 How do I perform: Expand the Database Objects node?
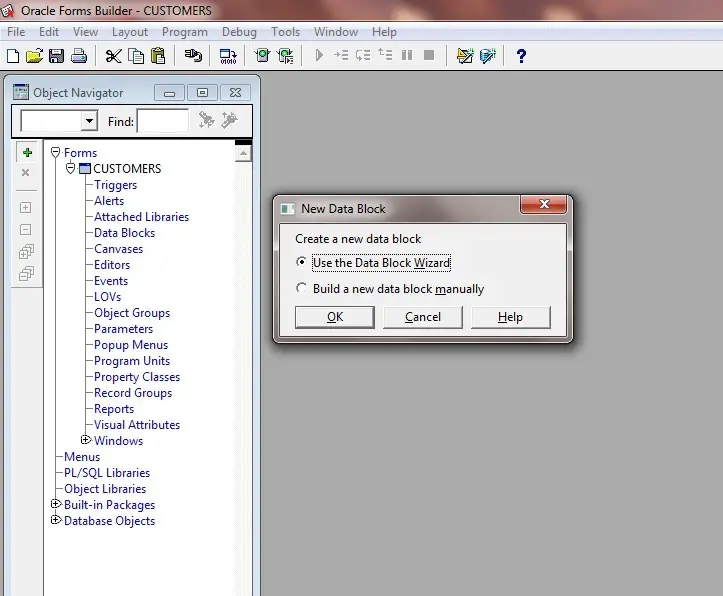tap(55, 520)
